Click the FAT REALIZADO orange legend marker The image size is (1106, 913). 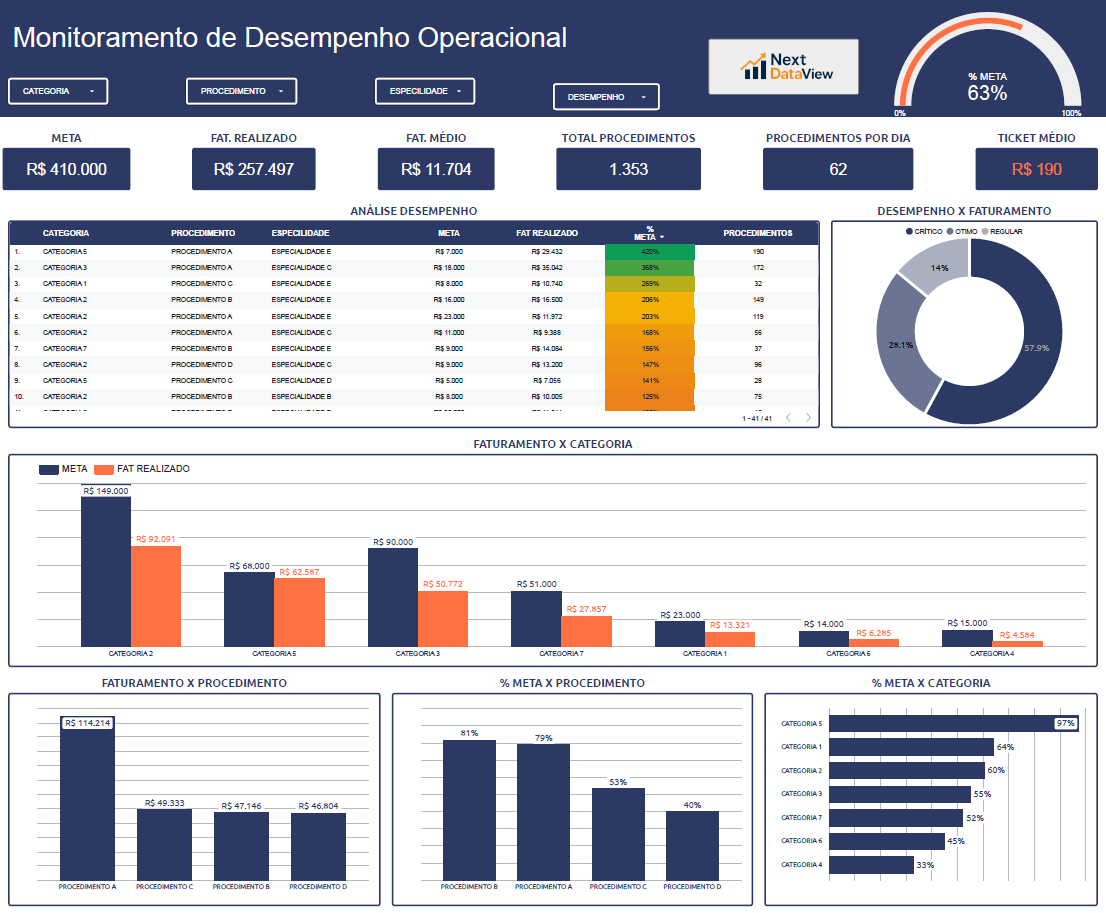(x=104, y=469)
